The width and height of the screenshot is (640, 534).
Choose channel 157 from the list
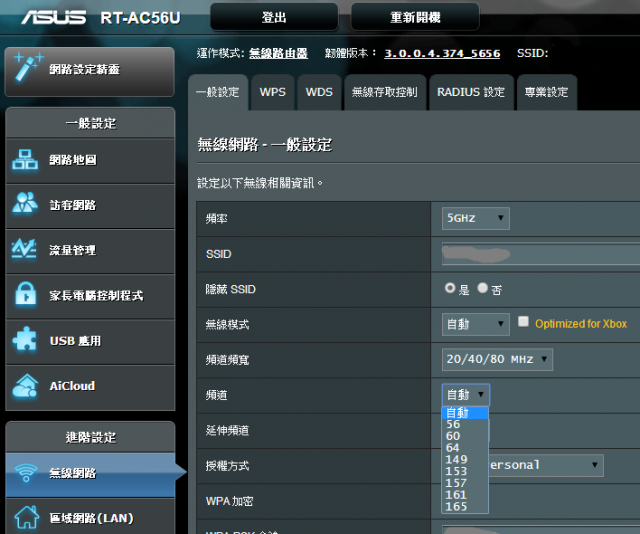(x=465, y=483)
